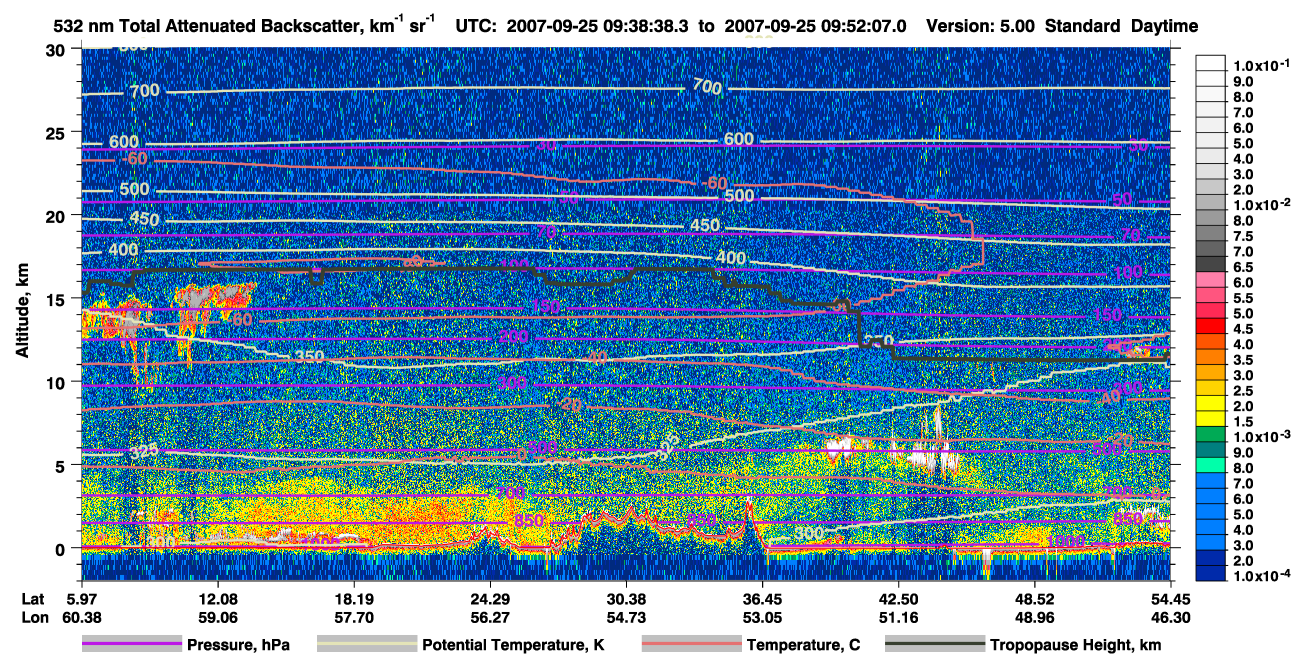Click colorbar label '1.5'

coord(1242,423)
